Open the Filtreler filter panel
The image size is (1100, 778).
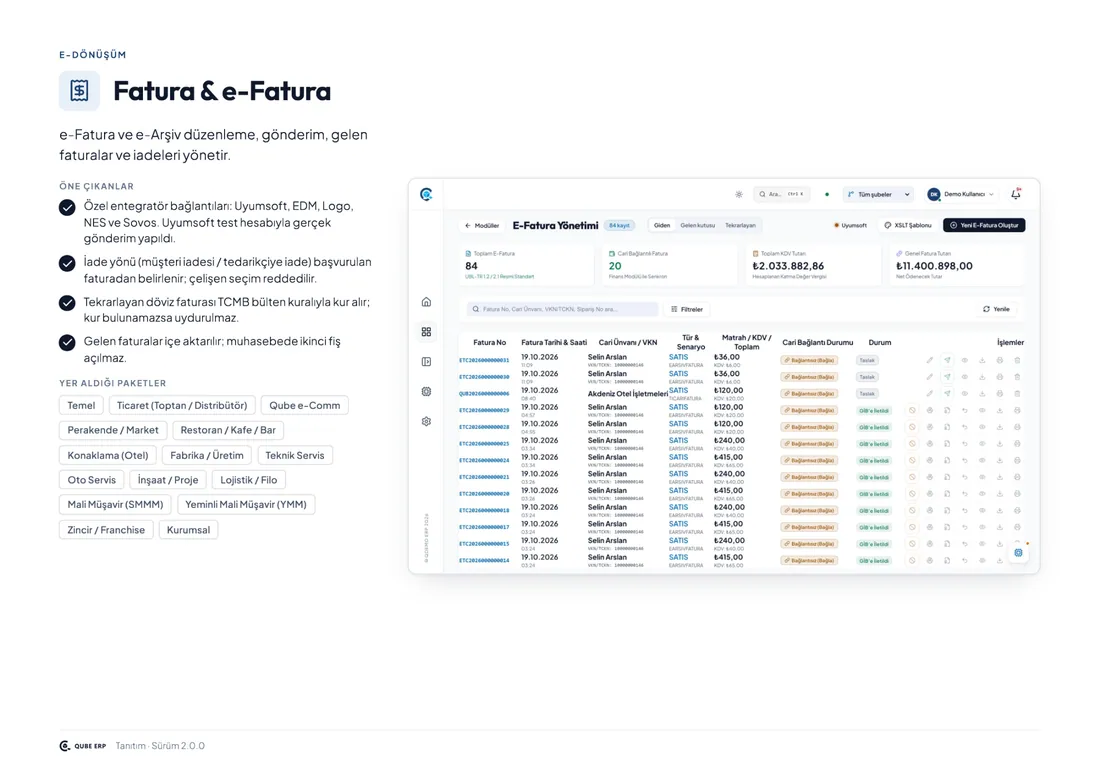[687, 309]
